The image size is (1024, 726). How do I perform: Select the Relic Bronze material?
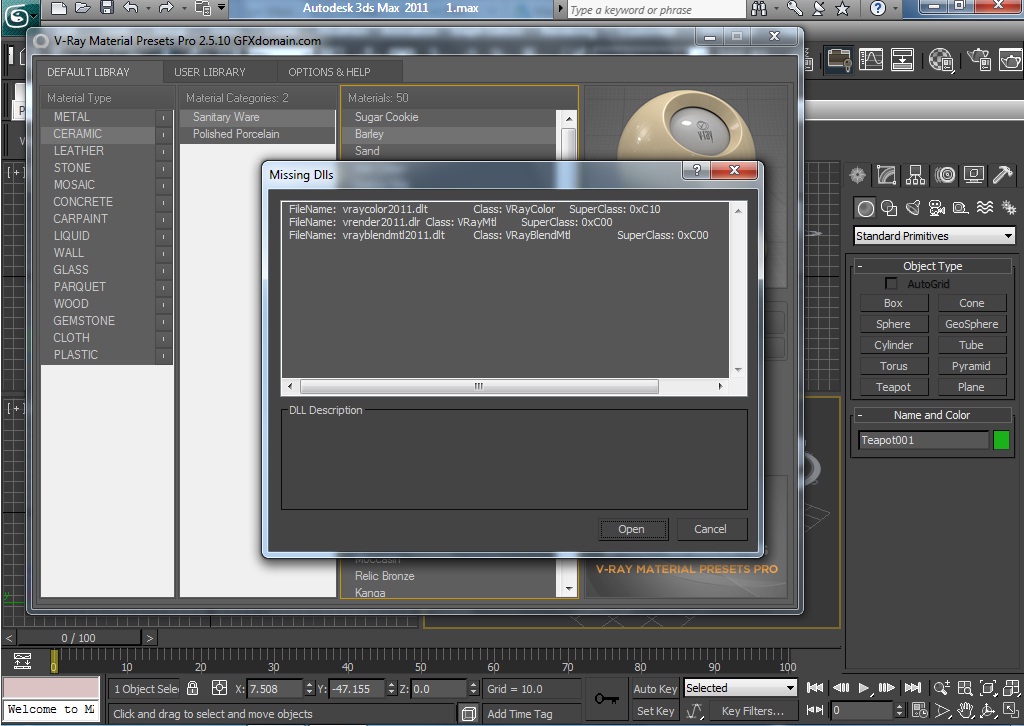pos(449,576)
